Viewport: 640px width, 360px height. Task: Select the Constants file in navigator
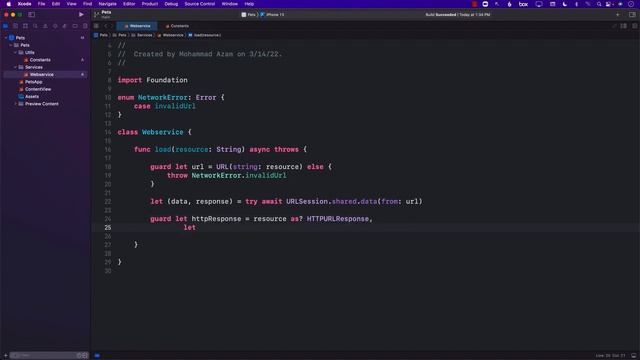(40, 60)
